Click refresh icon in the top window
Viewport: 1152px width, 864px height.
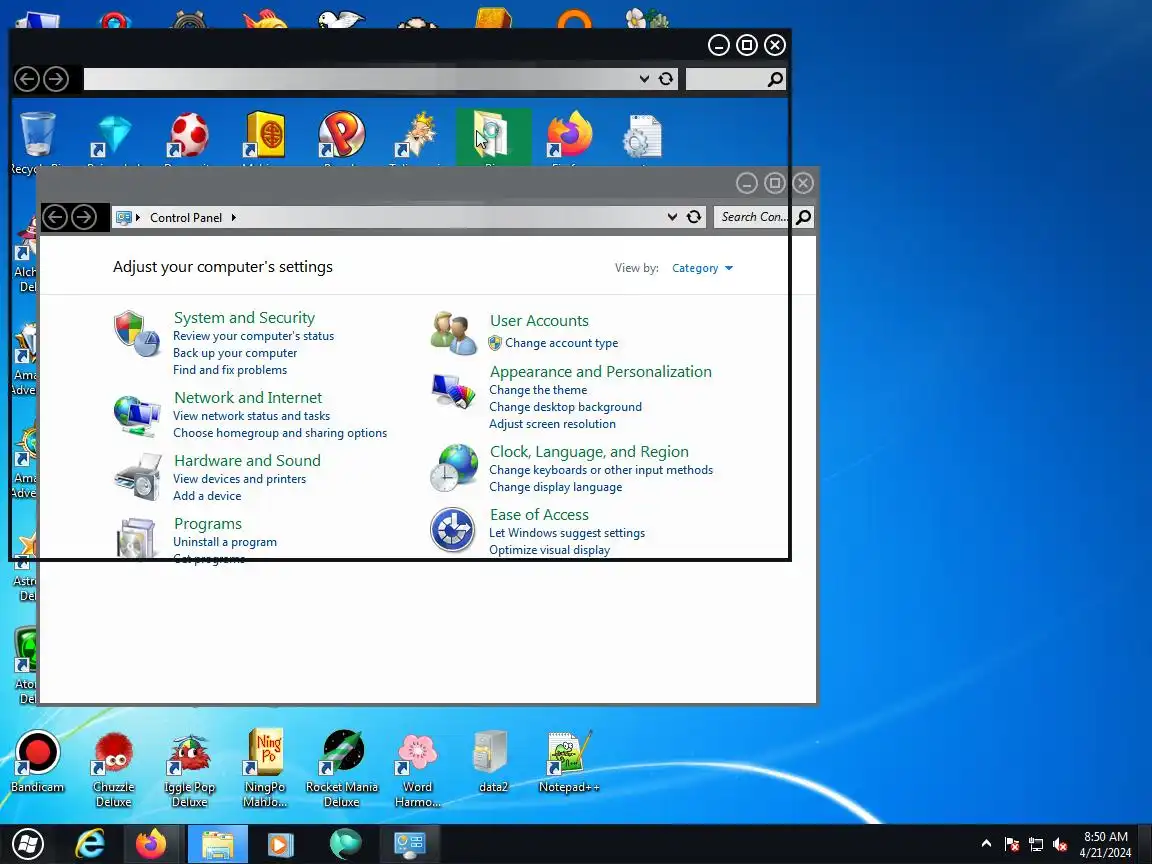coord(666,79)
